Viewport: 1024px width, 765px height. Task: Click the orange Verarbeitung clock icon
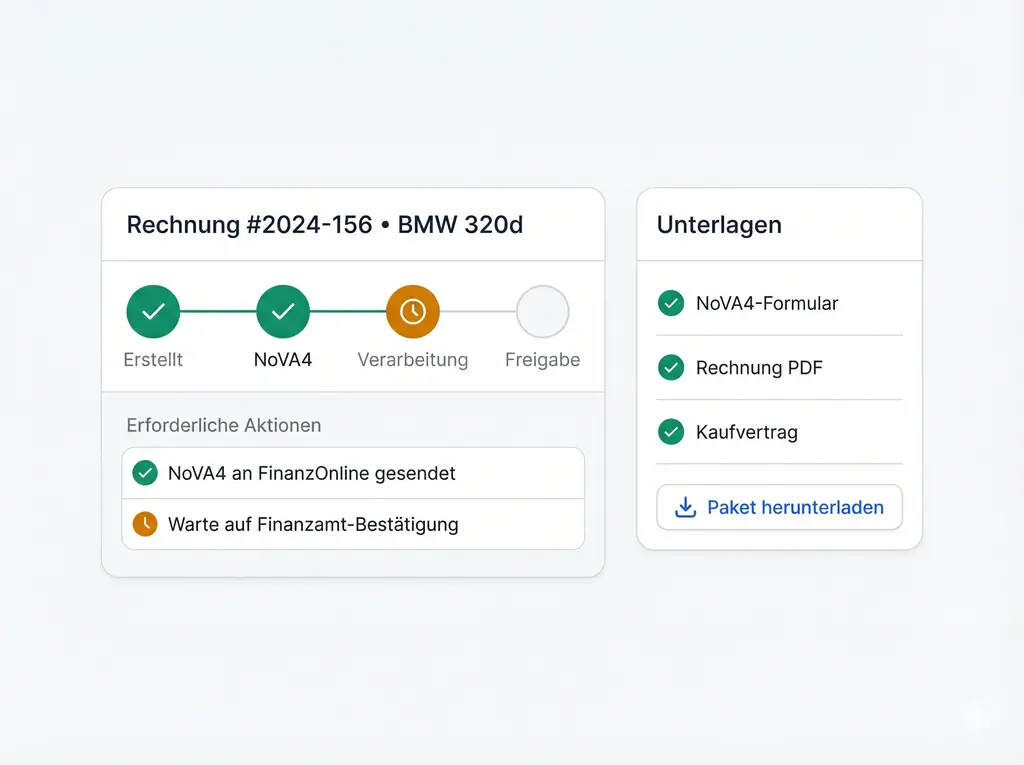(412, 310)
